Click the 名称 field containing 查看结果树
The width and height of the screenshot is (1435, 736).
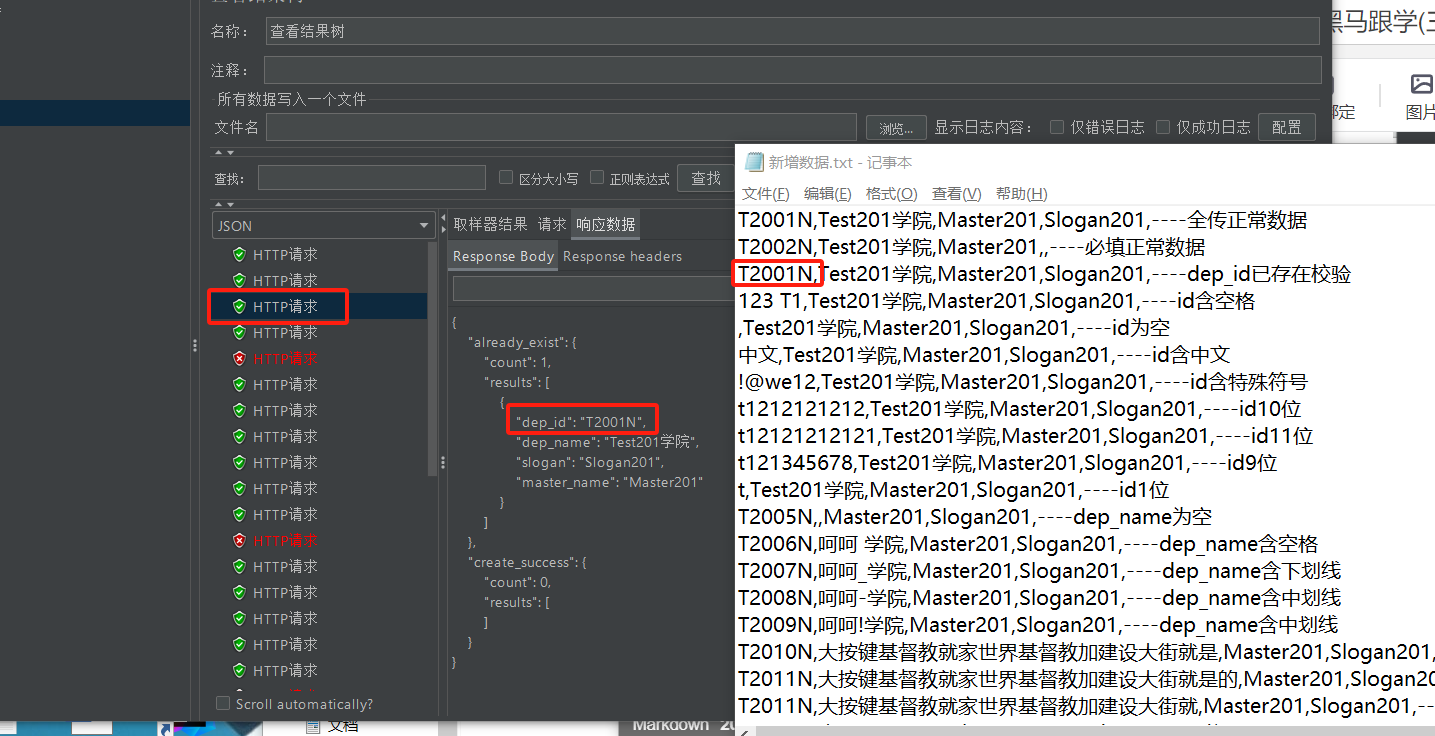[794, 31]
